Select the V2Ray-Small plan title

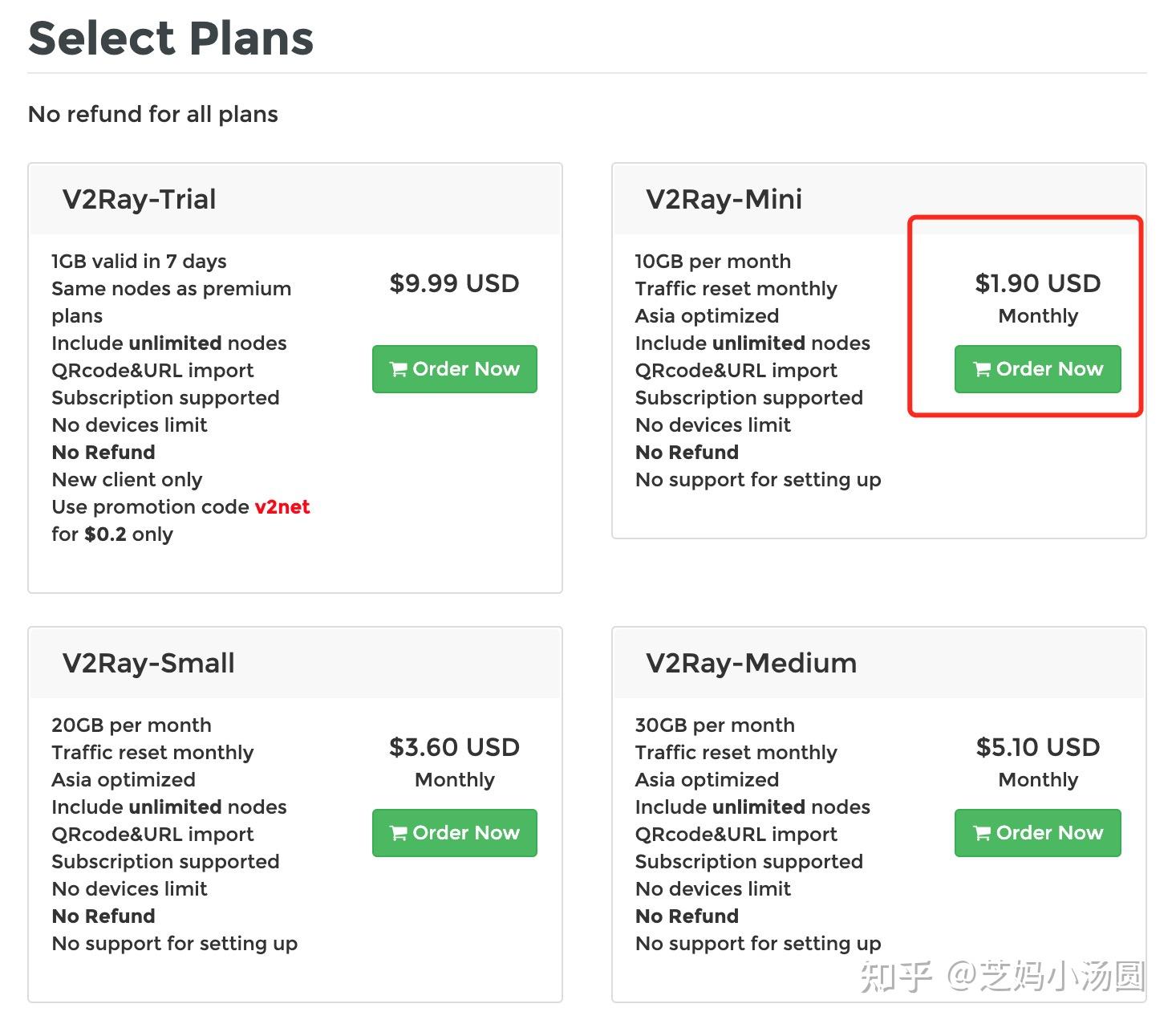[x=148, y=663]
